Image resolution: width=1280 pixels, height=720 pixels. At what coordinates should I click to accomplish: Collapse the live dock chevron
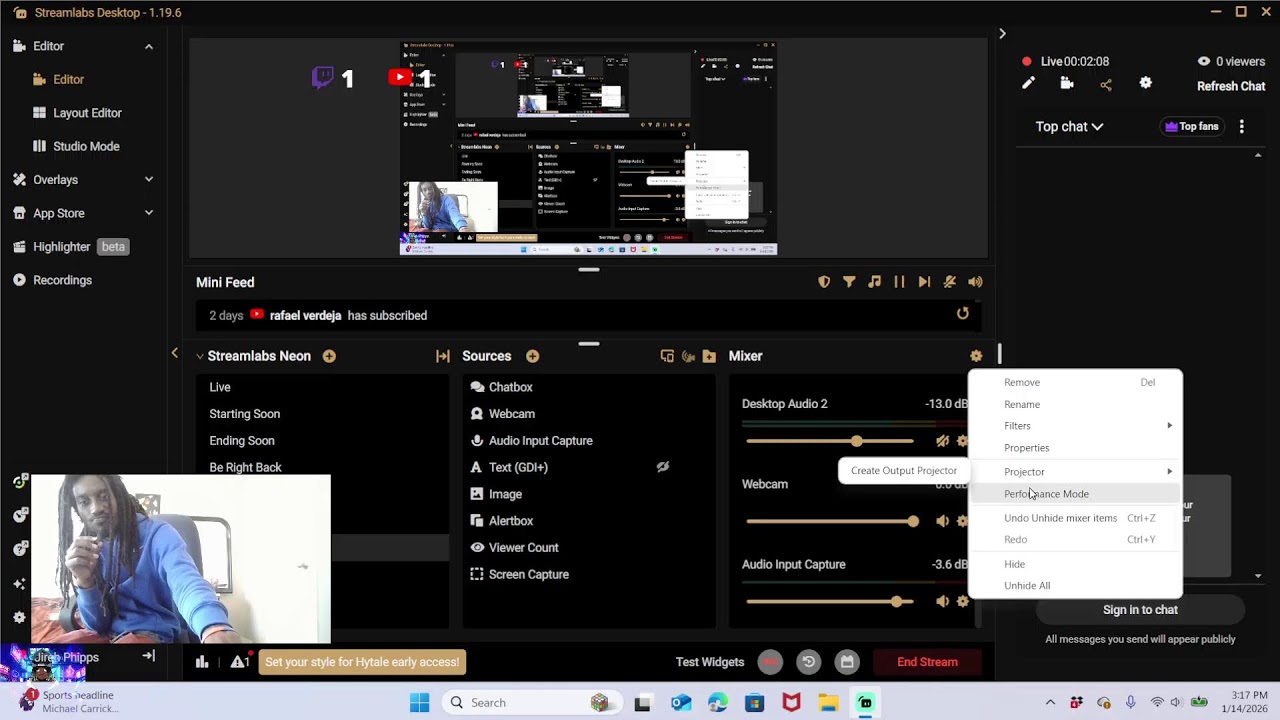pyautogui.click(x=1002, y=34)
